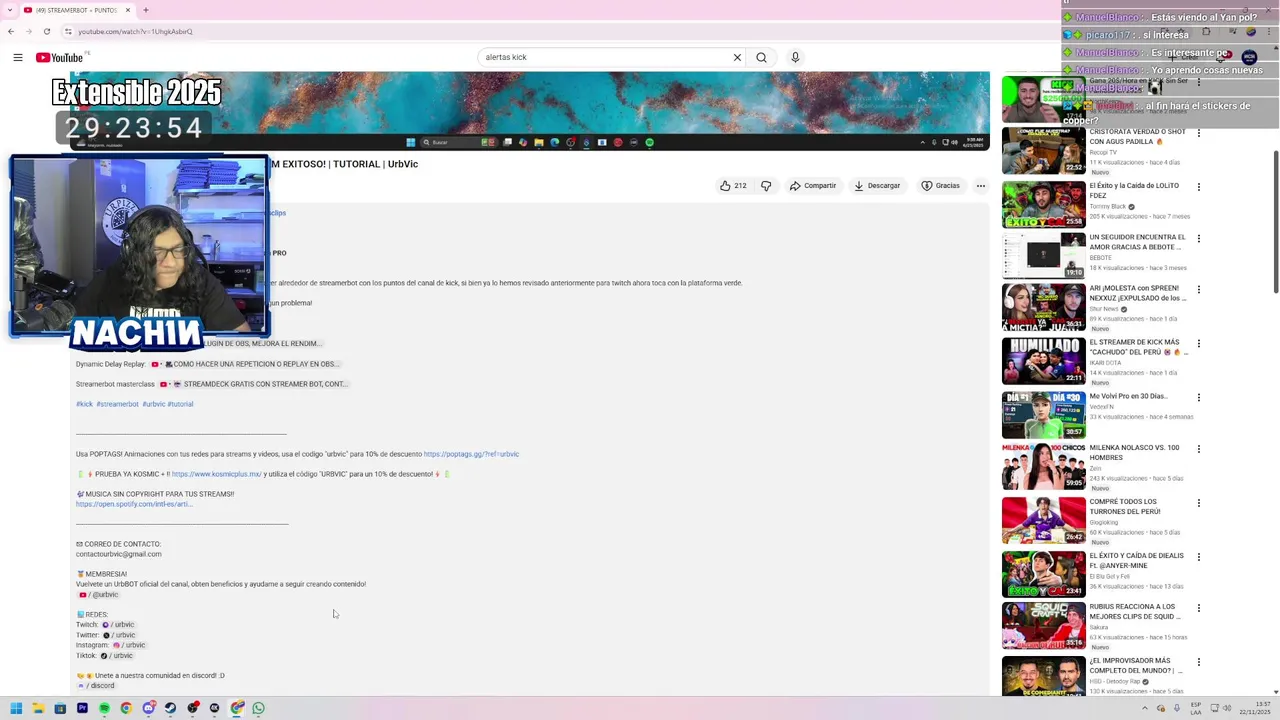Follow the poptags.gg/?ref=urbvic link
The height and width of the screenshot is (720, 1280).
tap(471, 454)
